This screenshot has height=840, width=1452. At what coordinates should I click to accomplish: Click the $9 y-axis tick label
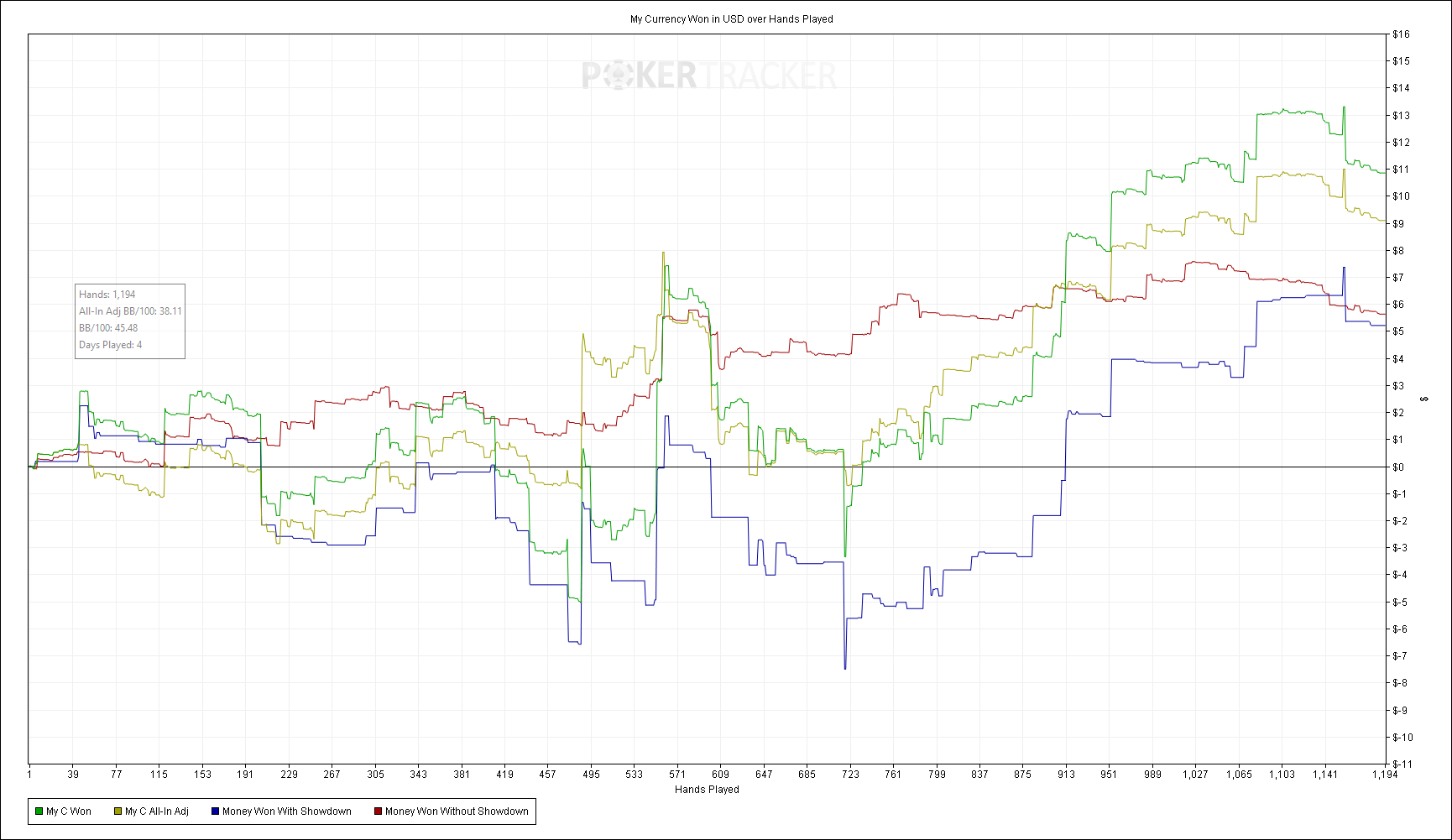tap(1398, 224)
